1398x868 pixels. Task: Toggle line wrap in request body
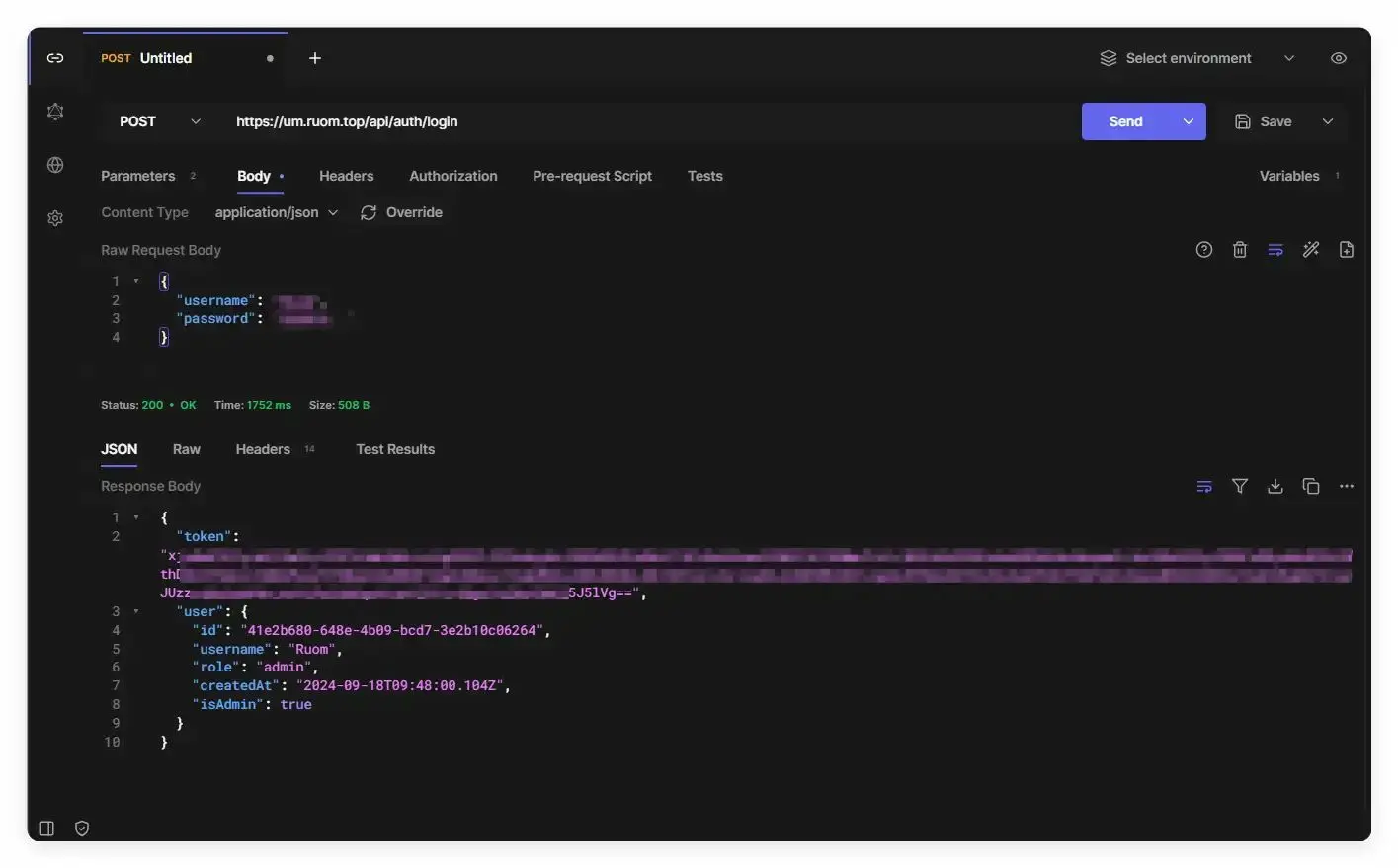tap(1275, 250)
